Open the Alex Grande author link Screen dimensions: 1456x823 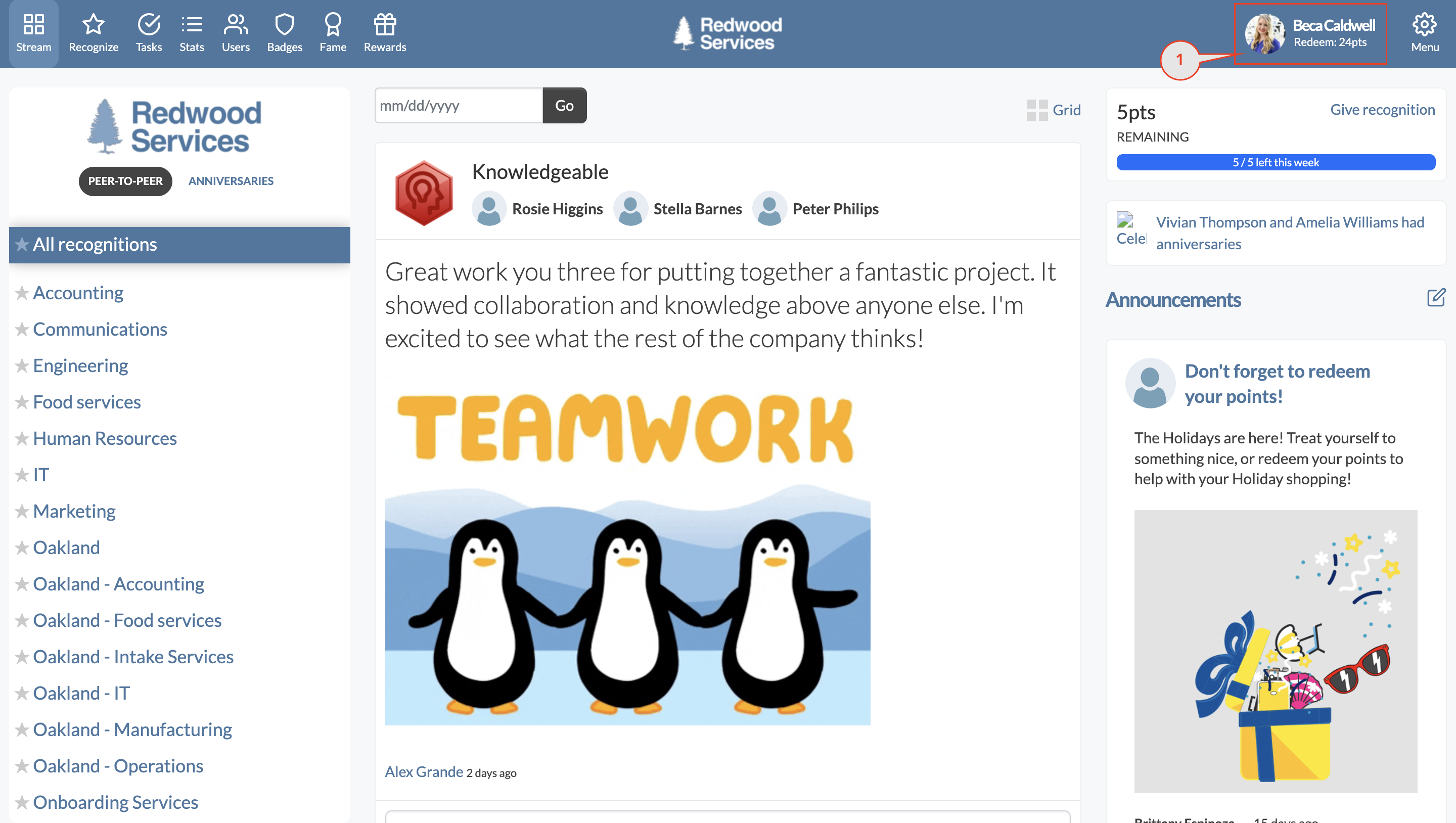[x=424, y=771]
